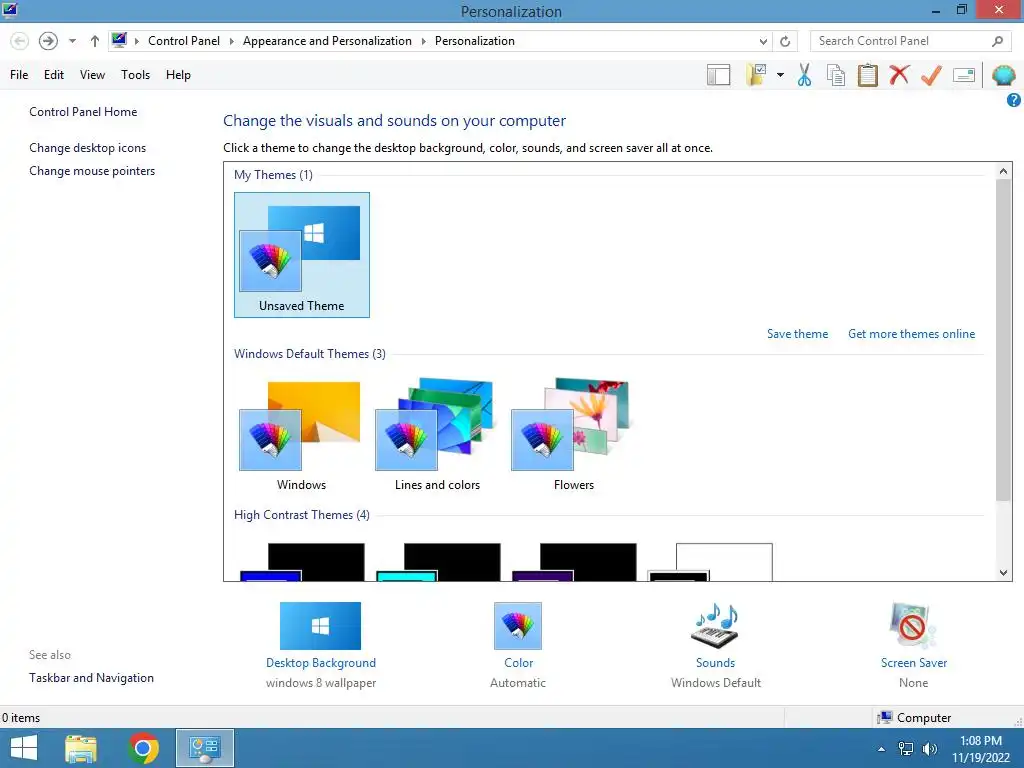Click the orange checkmark toolbar icon
This screenshot has width=1024, height=768.
click(x=931, y=75)
